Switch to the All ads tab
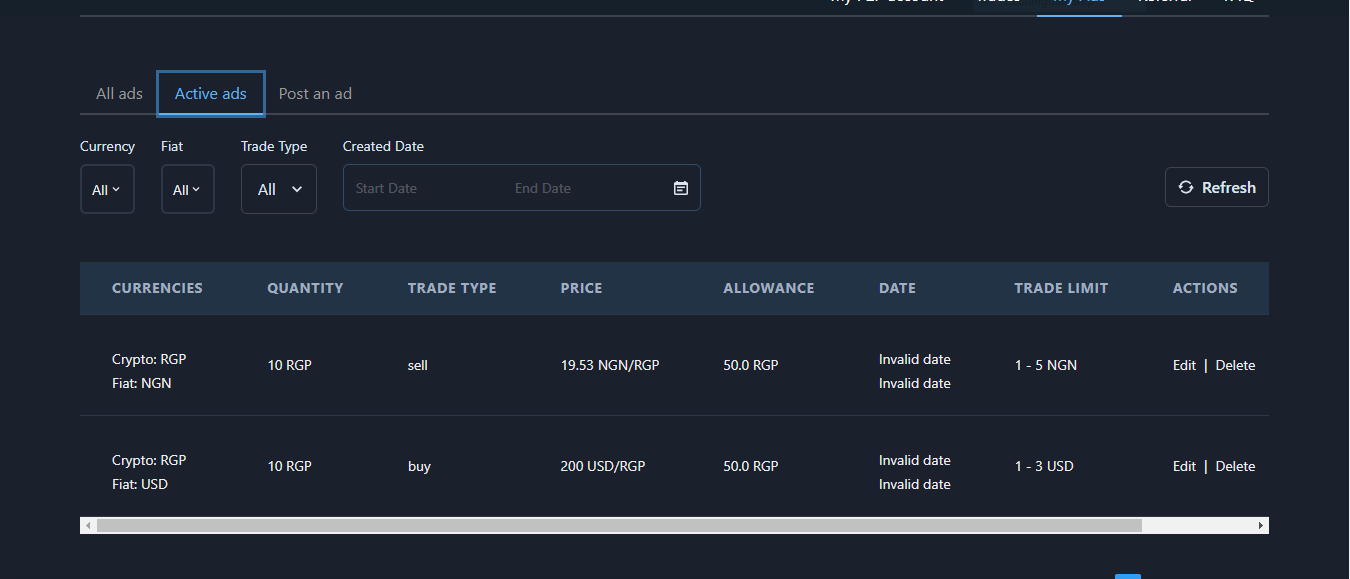The width and height of the screenshot is (1350, 579). click(x=119, y=94)
